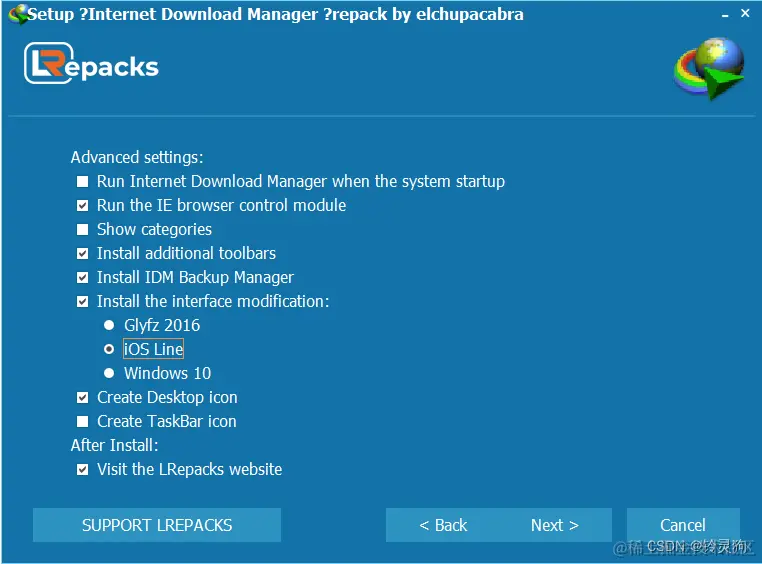762x564 pixels.
Task: Toggle Install the interface modification checkbox
Action: [83, 302]
